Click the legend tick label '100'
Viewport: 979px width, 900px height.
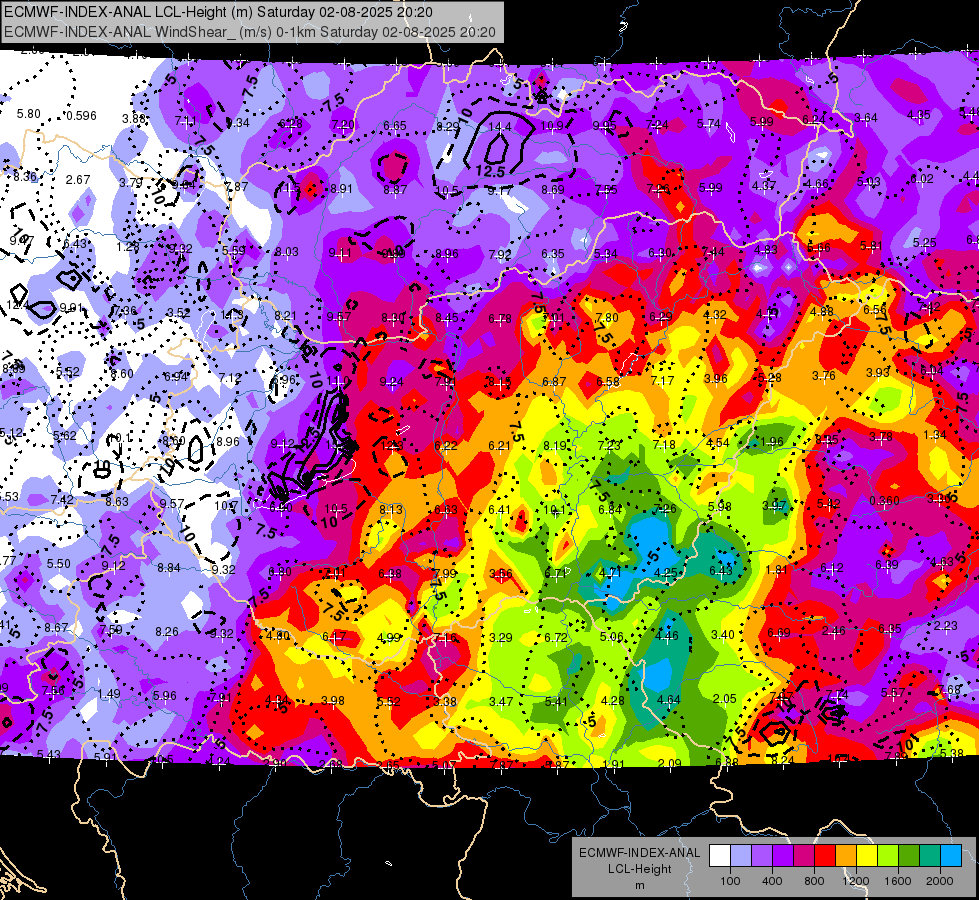730,881
